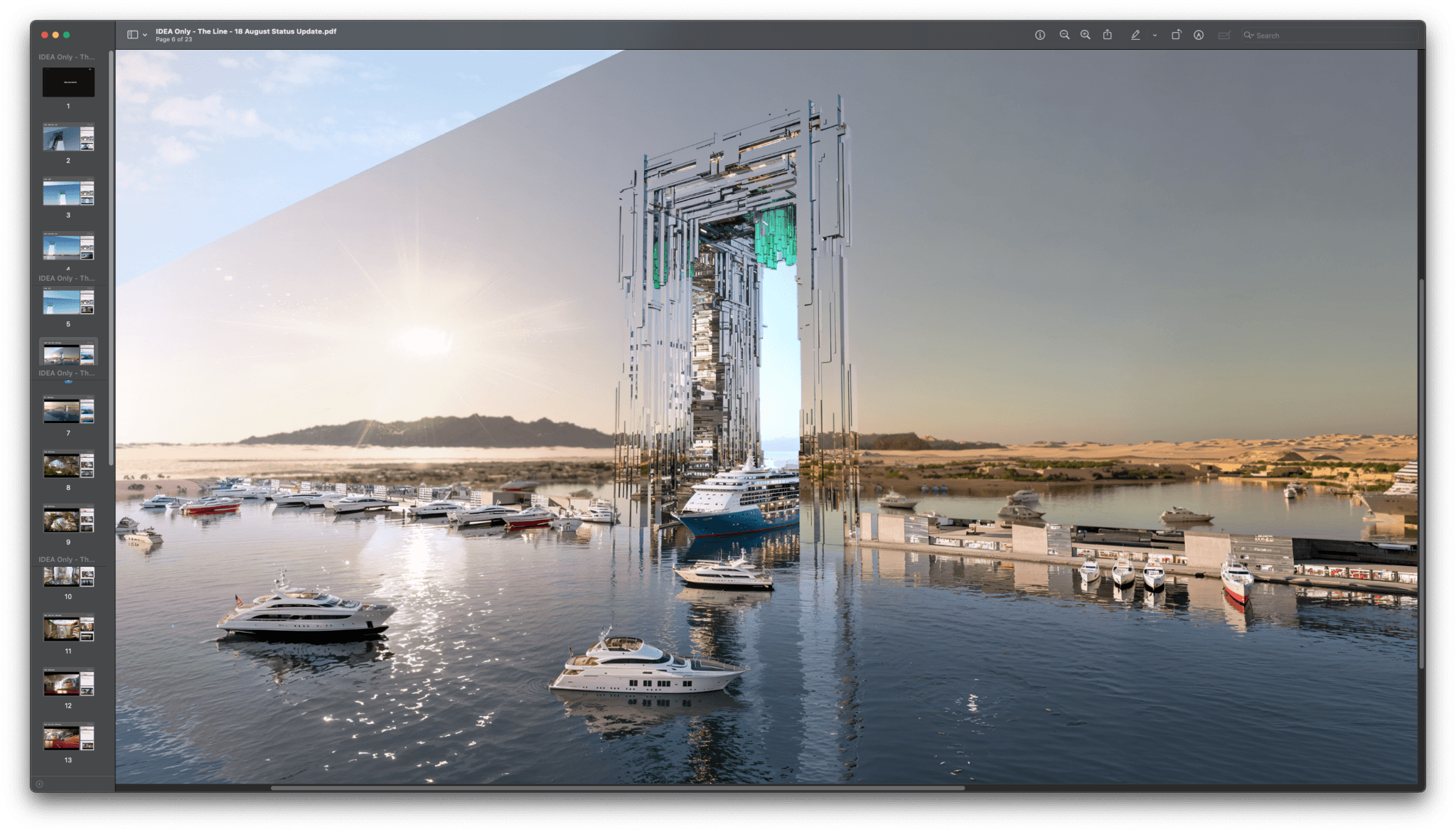Screen dimensions: 1456x832
Task: Open the search options magnifier dropdown
Action: [x=1248, y=35]
